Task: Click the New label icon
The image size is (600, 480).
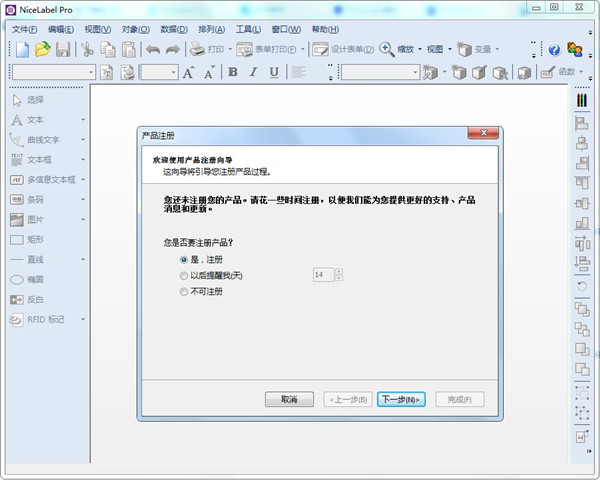Action: 22,50
